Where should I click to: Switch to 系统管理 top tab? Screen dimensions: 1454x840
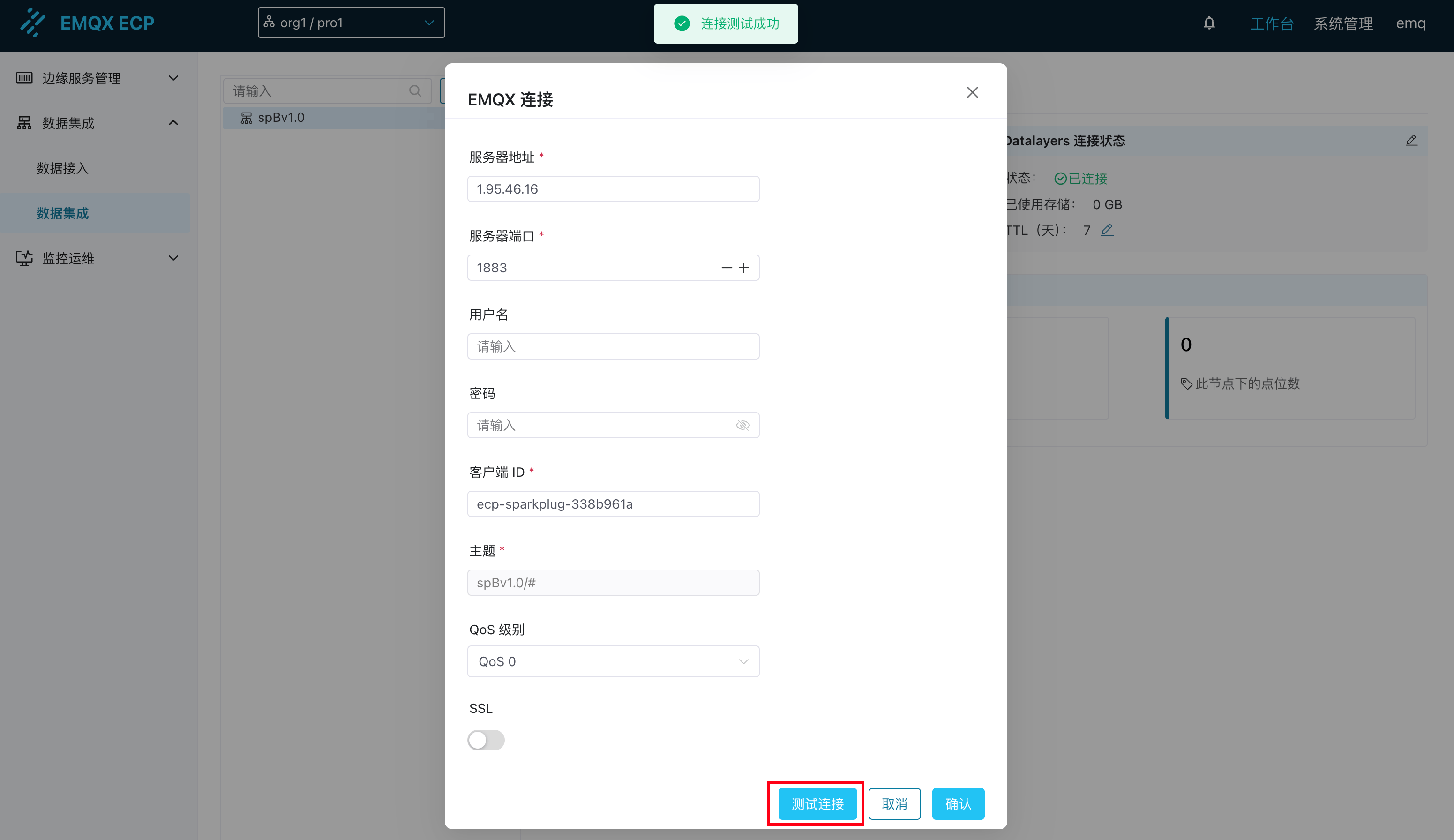click(1343, 23)
